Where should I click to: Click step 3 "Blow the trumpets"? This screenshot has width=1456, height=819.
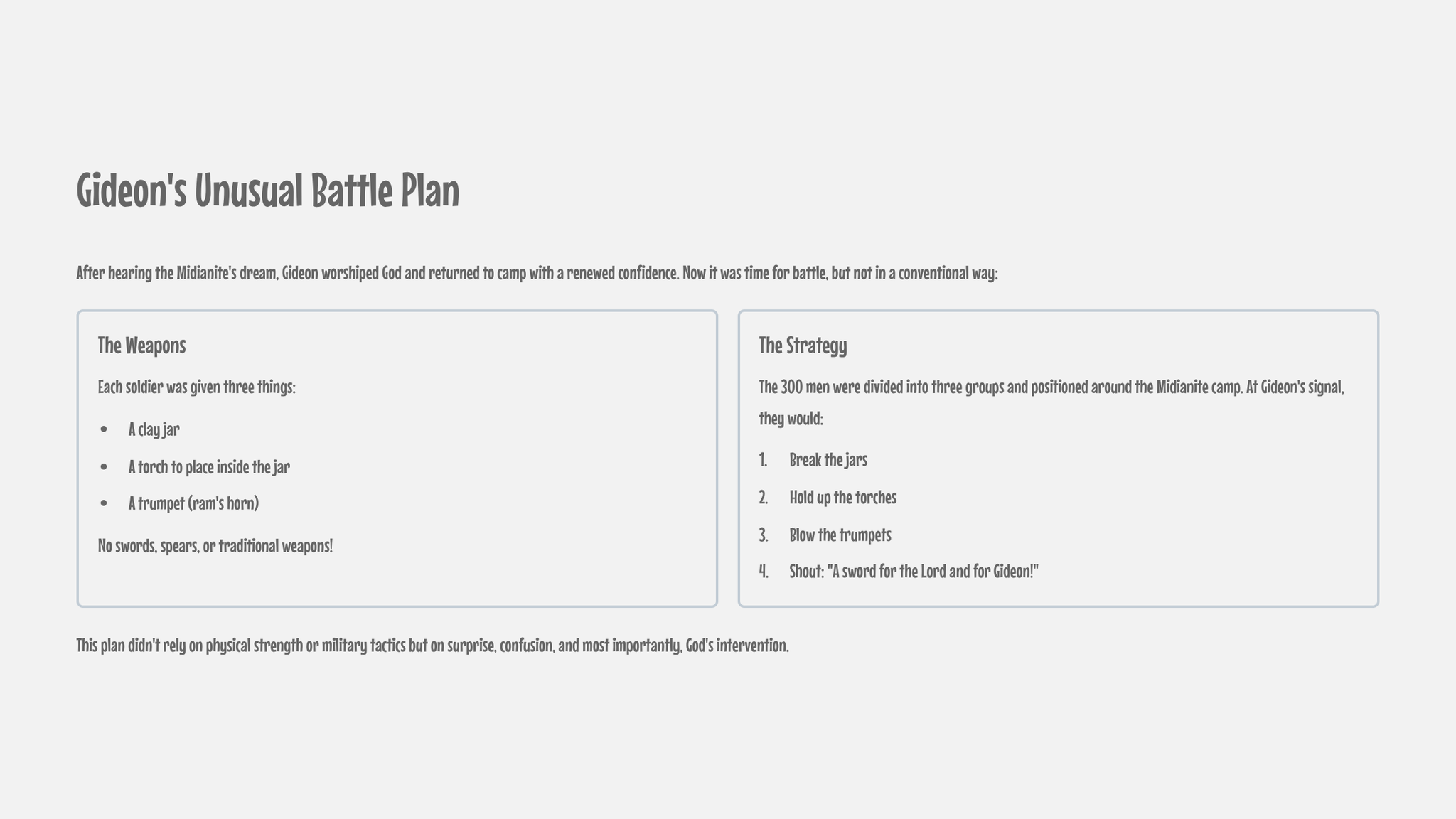coord(840,535)
